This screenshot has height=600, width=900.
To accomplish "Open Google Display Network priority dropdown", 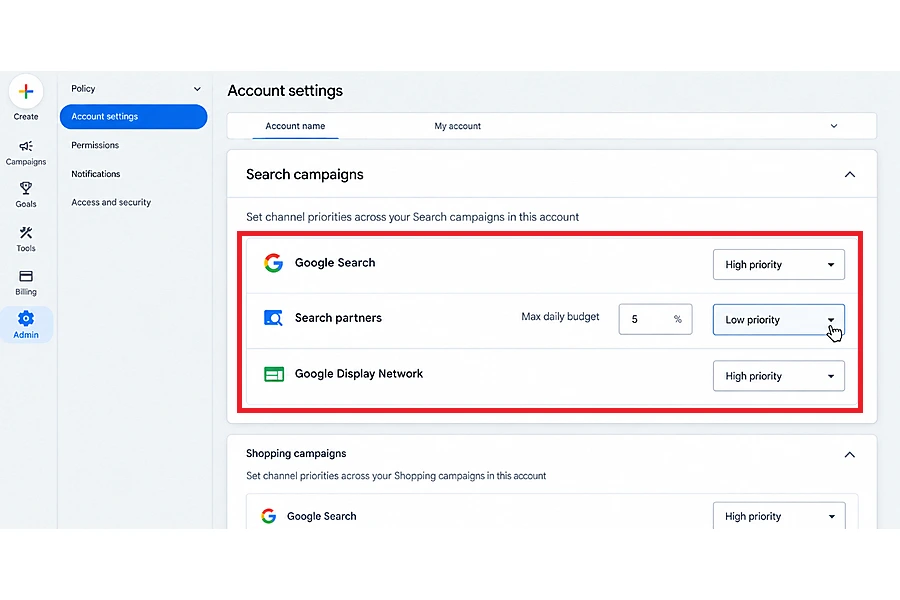I will click(x=779, y=376).
